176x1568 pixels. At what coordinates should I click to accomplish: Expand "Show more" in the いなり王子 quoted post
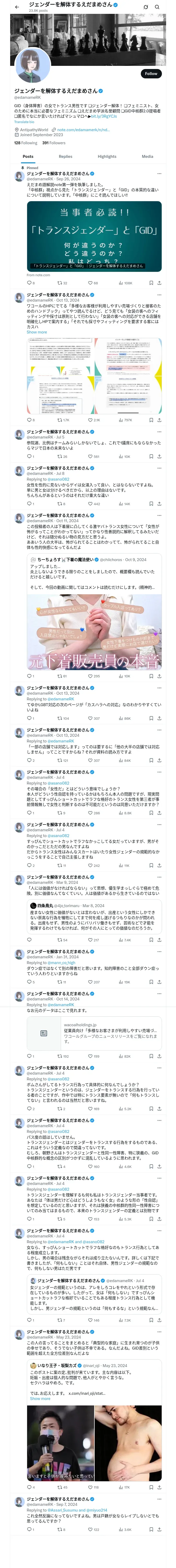click(40, 1399)
